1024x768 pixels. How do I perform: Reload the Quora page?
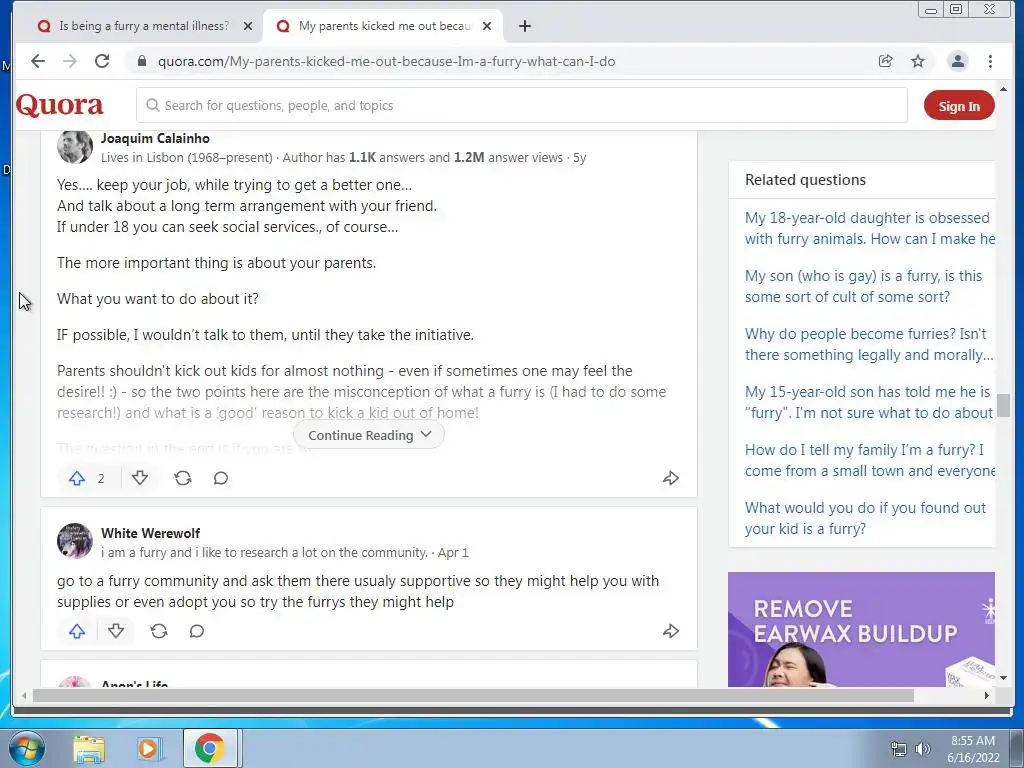pos(102,61)
